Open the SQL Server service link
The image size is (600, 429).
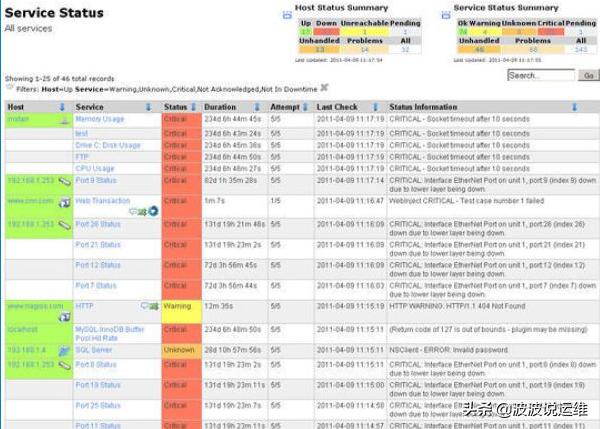coord(94,350)
